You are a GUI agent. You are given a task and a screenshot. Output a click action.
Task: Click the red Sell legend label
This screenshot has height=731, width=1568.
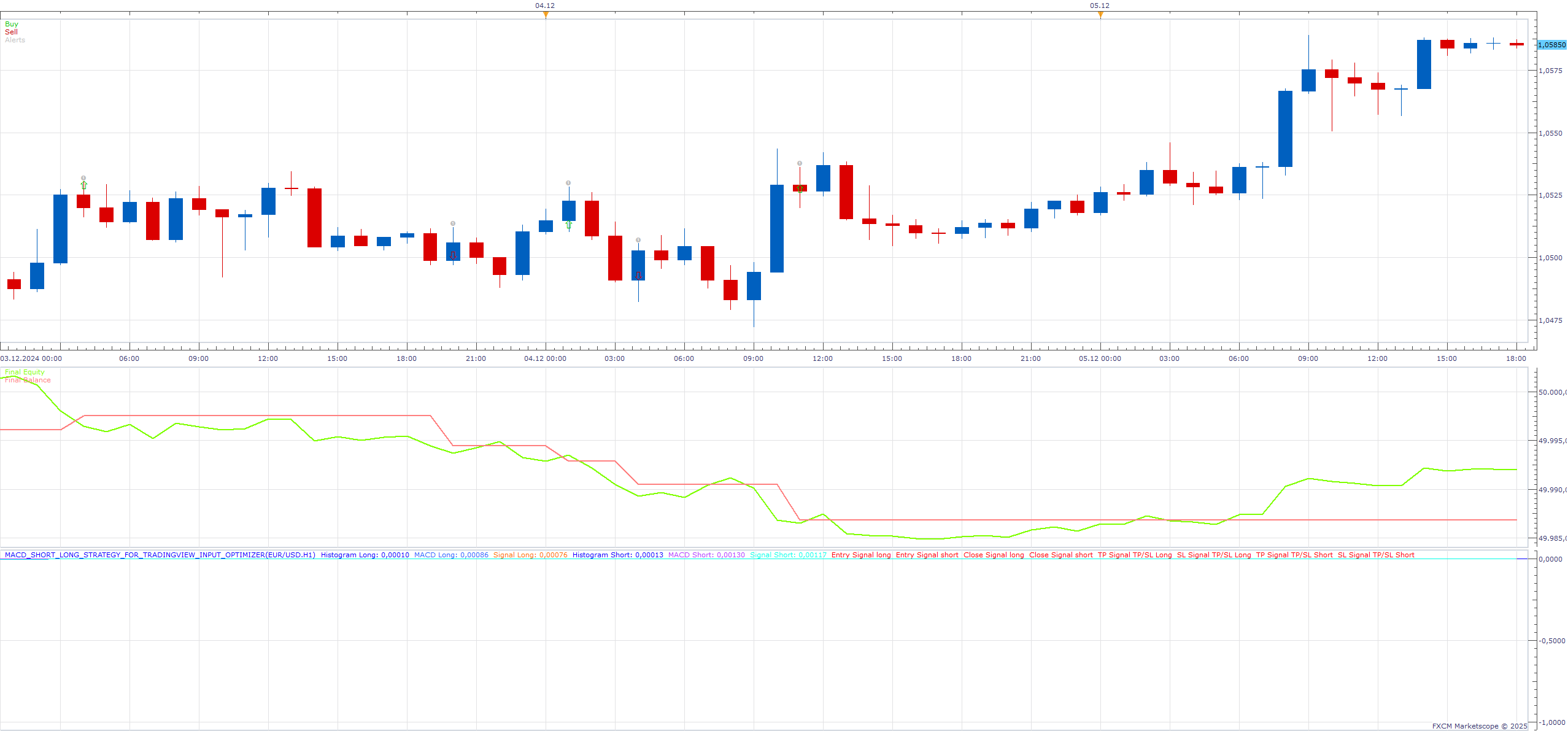click(11, 32)
